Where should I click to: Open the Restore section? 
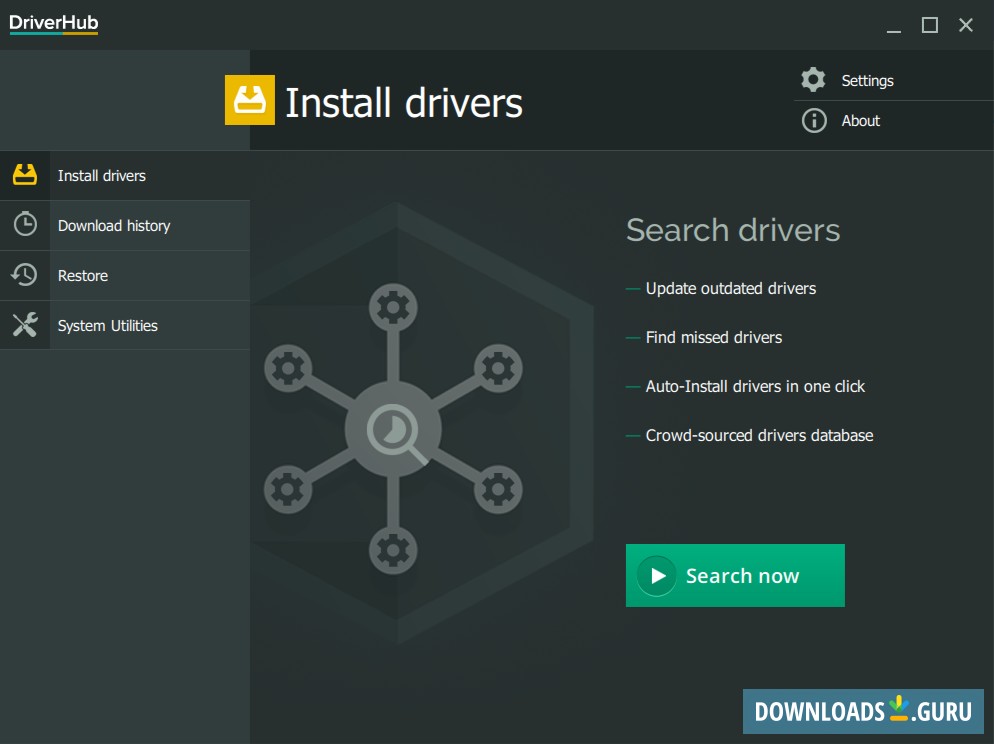(83, 275)
